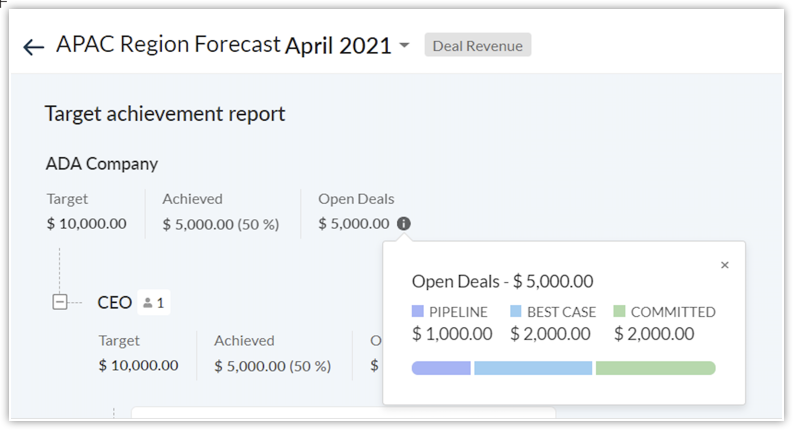
Task: Click the Deal Revenue badge
Action: [x=477, y=46]
